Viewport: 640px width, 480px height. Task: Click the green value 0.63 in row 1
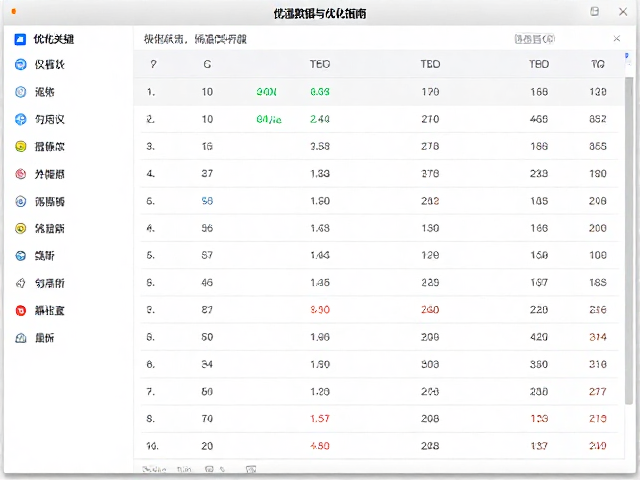click(320, 92)
